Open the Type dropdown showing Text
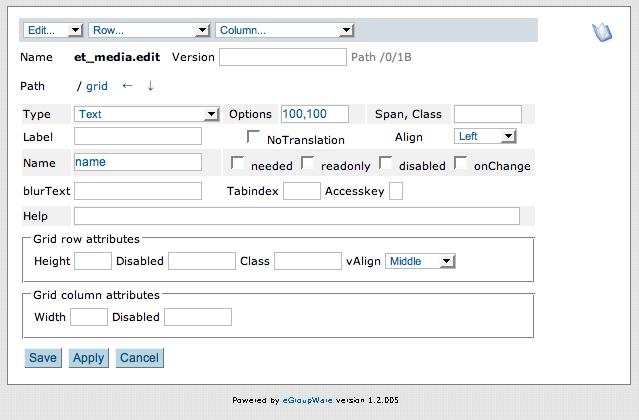Viewport: 639px width, 420px height. 147,114
